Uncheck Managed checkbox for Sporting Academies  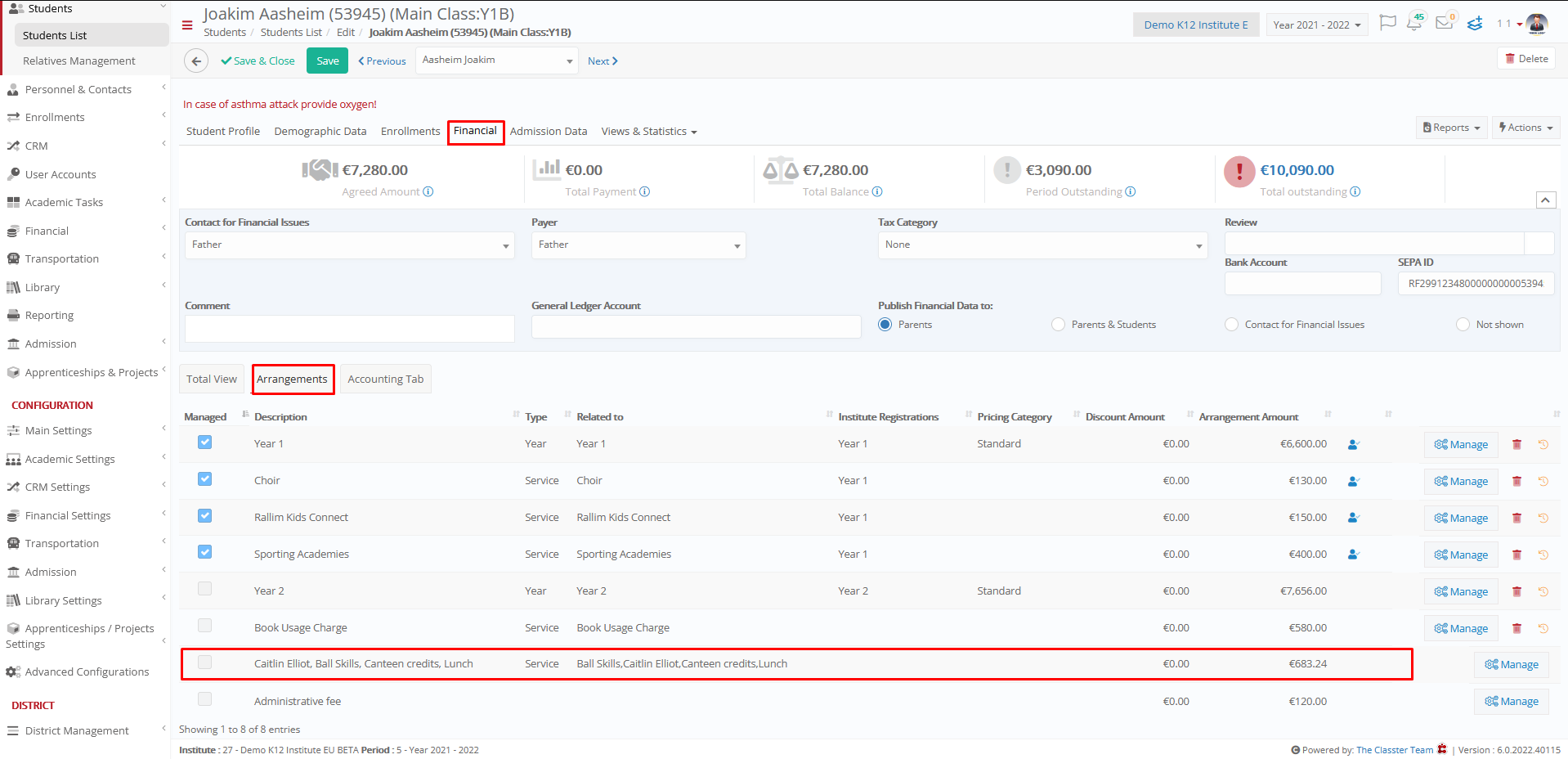click(205, 552)
